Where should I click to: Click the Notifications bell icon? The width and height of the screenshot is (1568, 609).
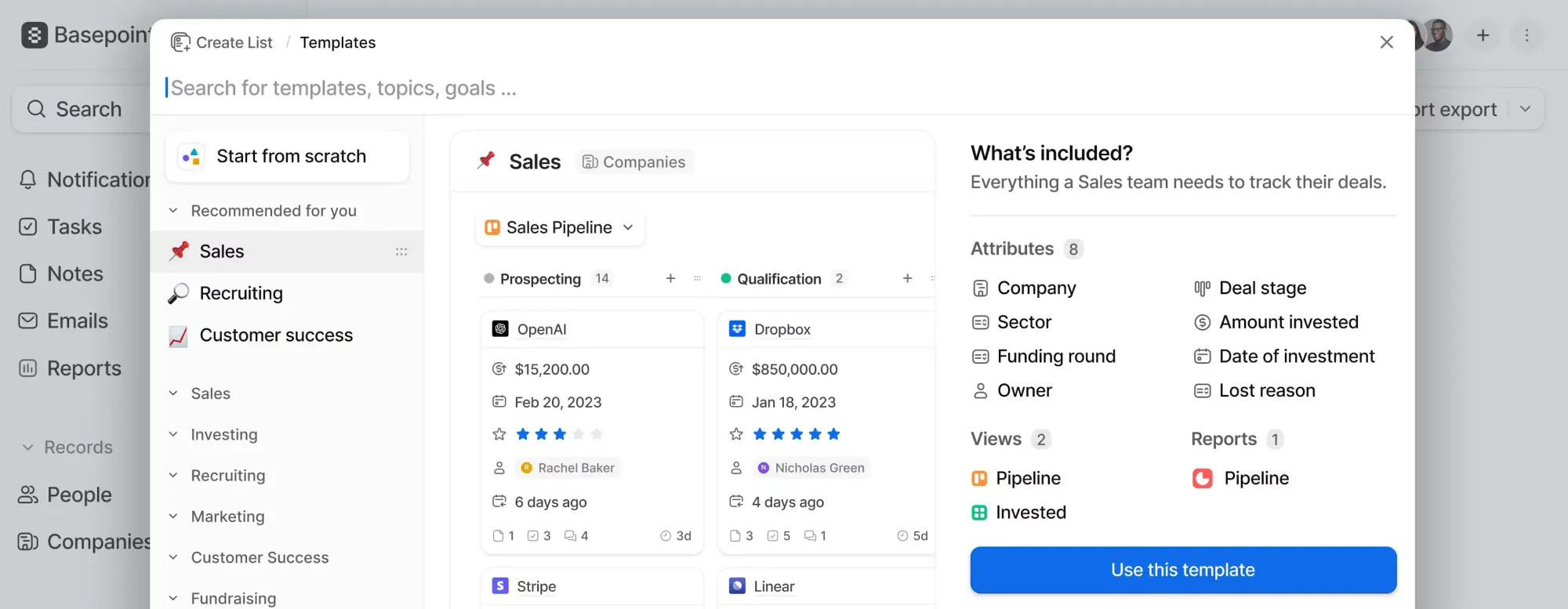28,179
